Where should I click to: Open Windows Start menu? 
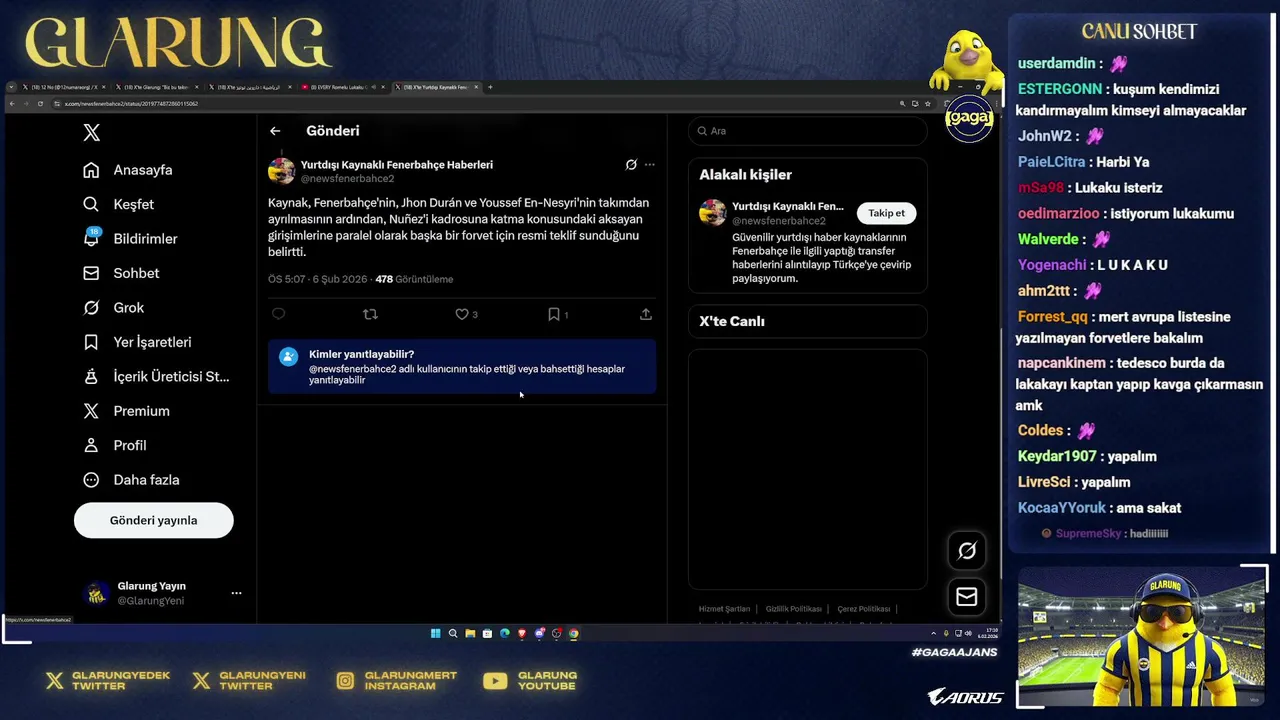[435, 633]
